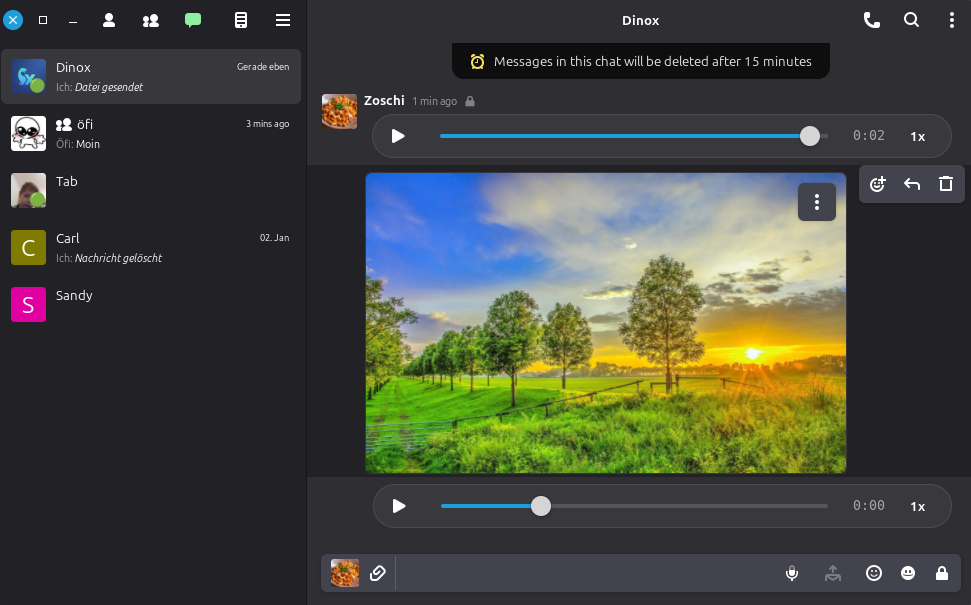Open the Tab conversation
Screen dimensions: 971x605
pos(151,191)
